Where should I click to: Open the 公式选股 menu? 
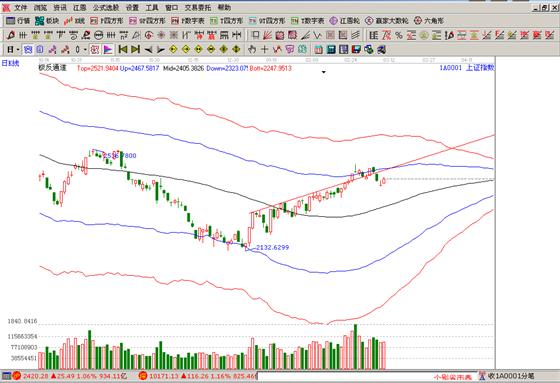(x=106, y=8)
